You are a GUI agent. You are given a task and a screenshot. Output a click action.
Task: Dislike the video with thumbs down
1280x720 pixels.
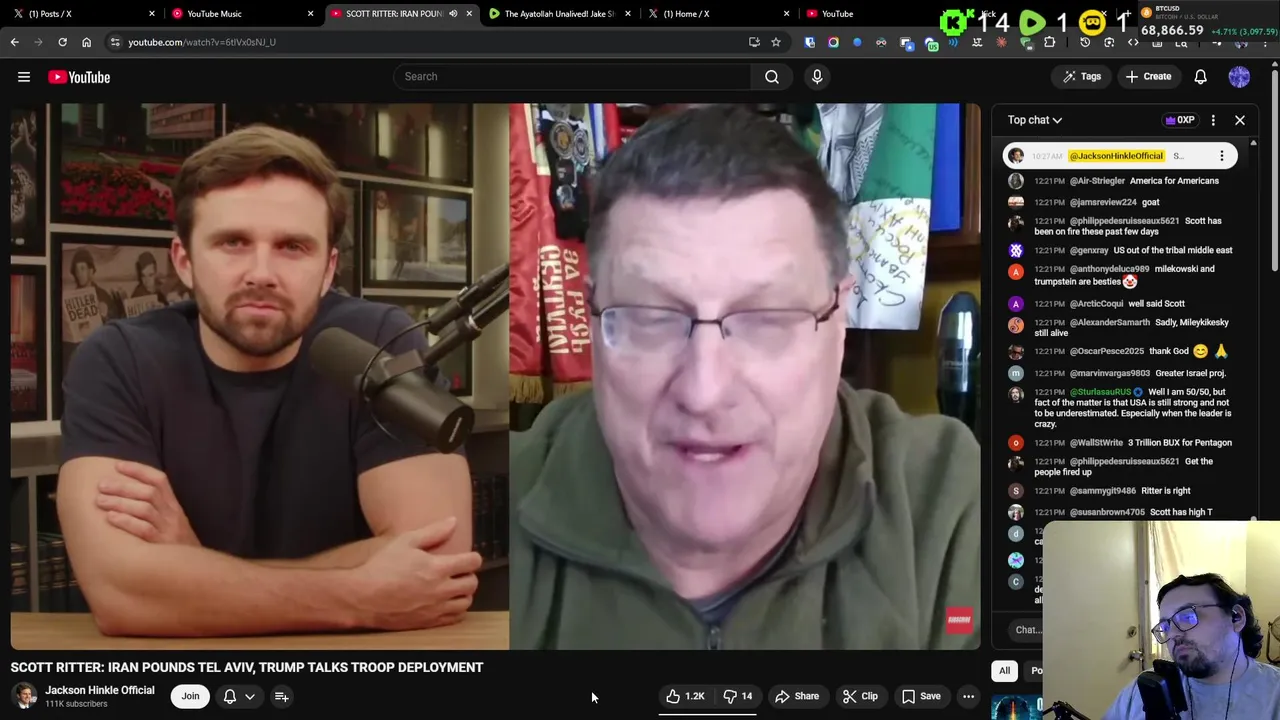[x=738, y=696]
